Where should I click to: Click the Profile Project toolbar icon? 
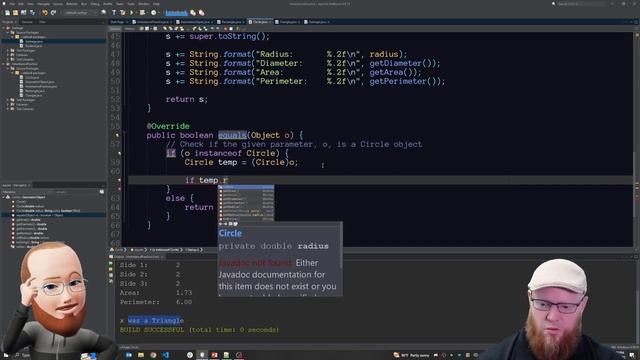pyautogui.click(x=154, y=13)
